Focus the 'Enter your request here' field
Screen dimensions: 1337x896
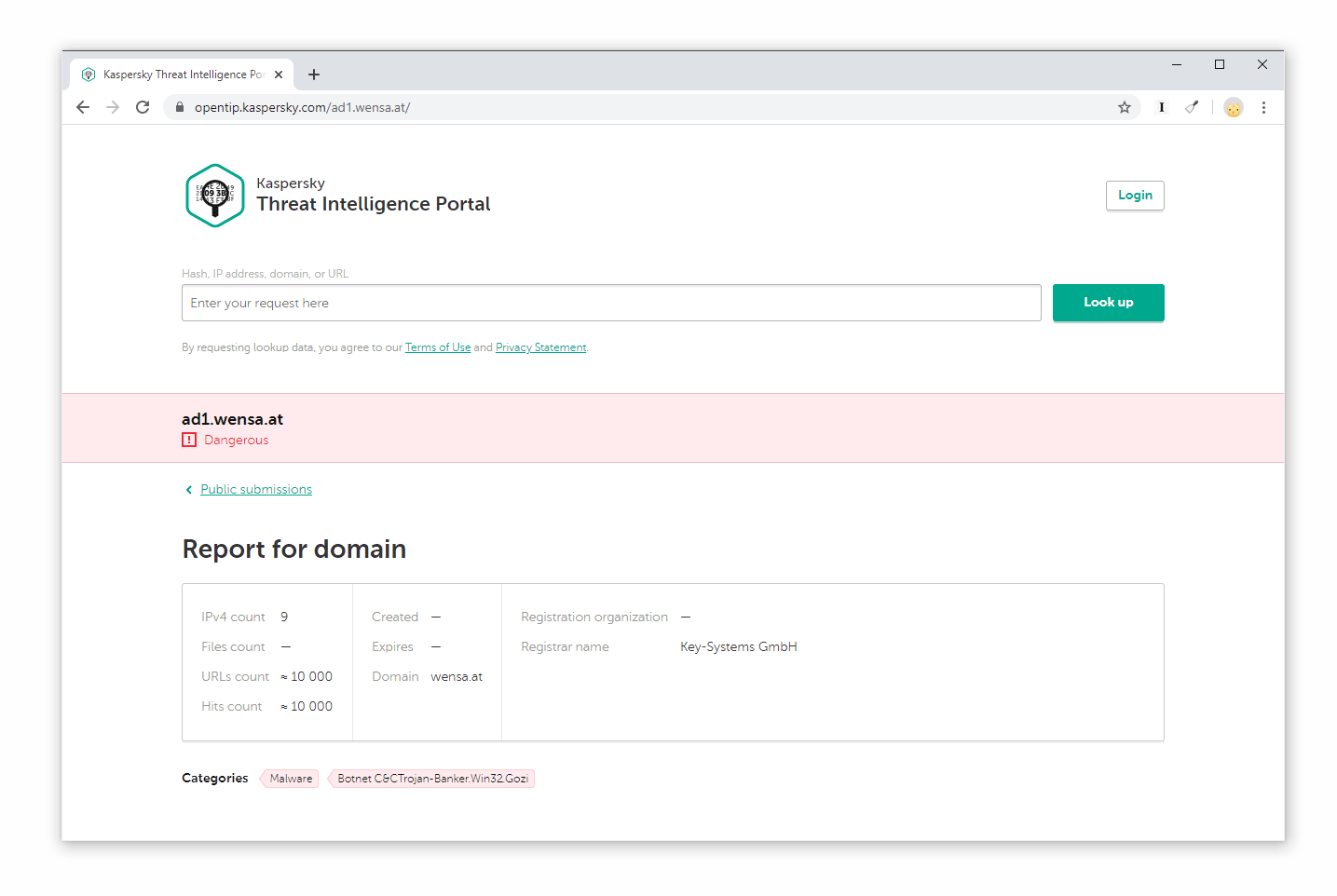611,303
